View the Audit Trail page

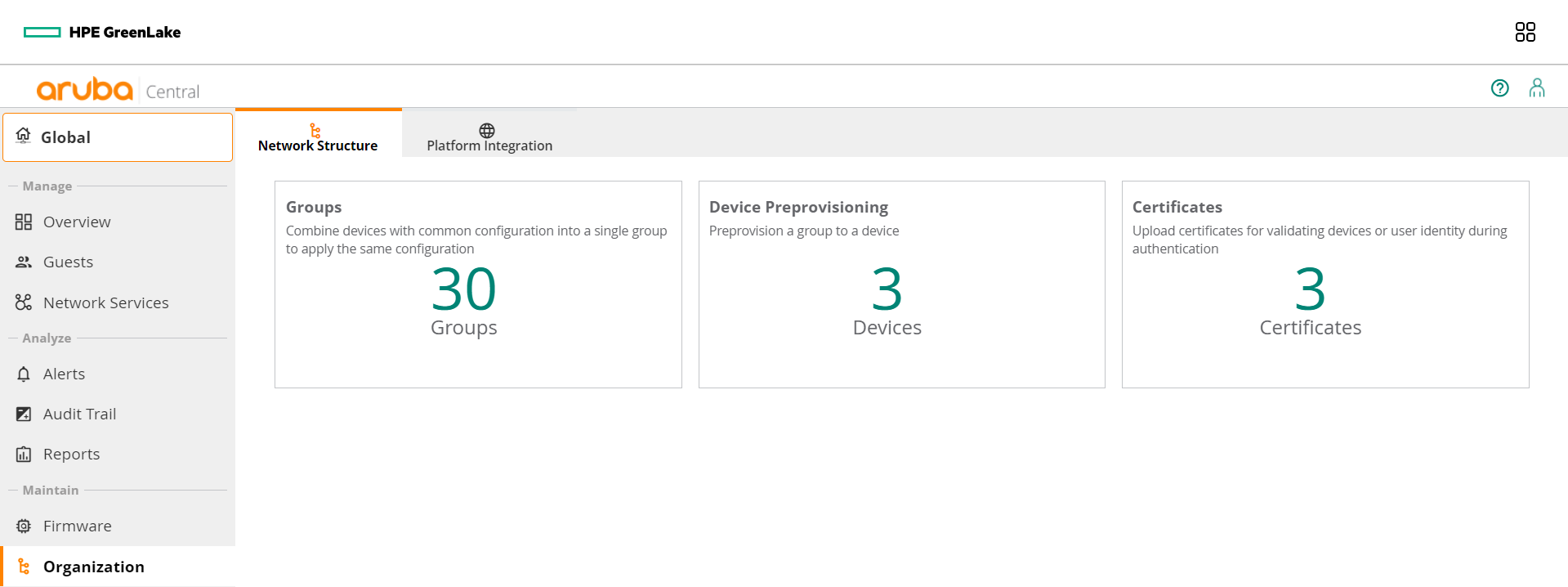point(118,414)
